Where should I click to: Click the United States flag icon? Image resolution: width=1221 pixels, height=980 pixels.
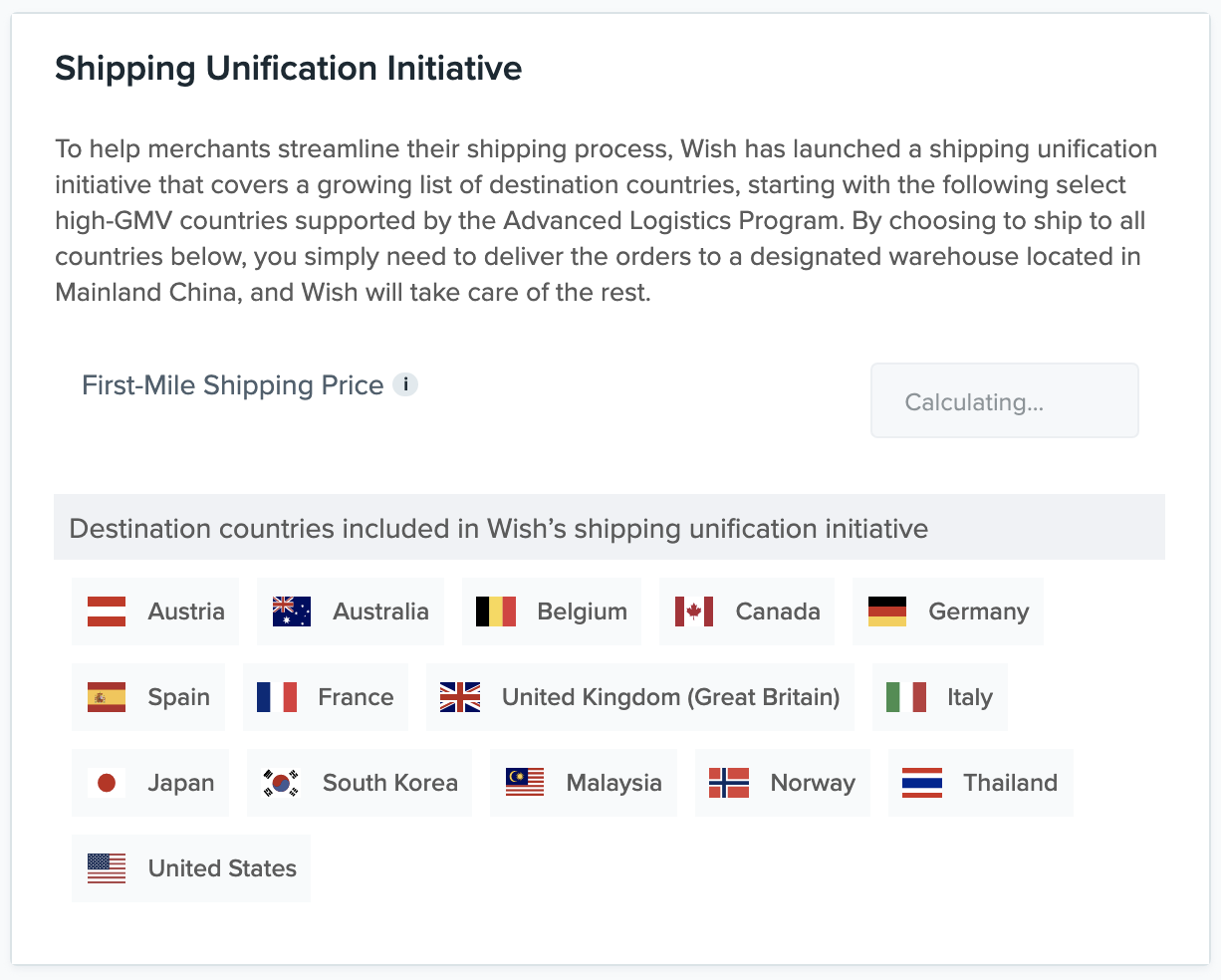point(107,868)
